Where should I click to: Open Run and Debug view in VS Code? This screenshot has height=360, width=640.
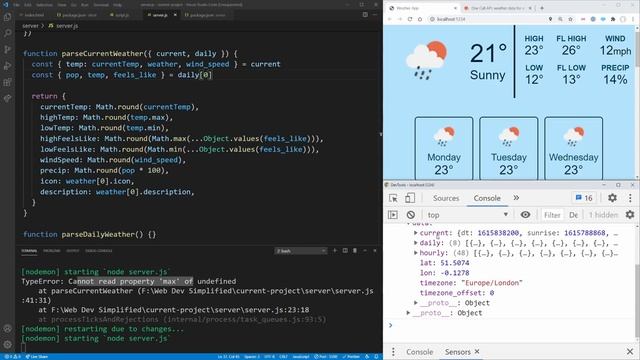click(x=7, y=66)
